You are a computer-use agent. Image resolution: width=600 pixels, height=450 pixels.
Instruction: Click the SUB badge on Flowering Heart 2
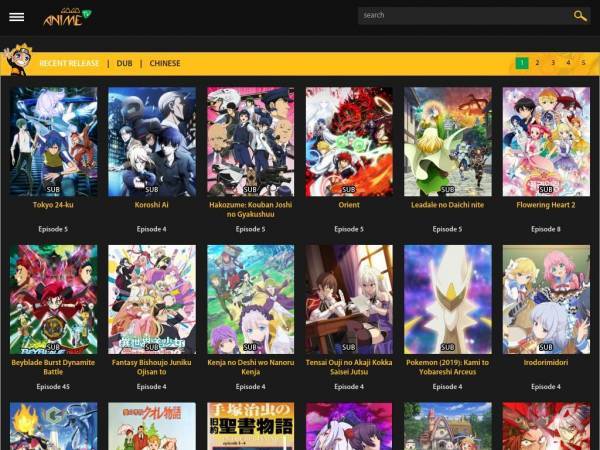546,189
